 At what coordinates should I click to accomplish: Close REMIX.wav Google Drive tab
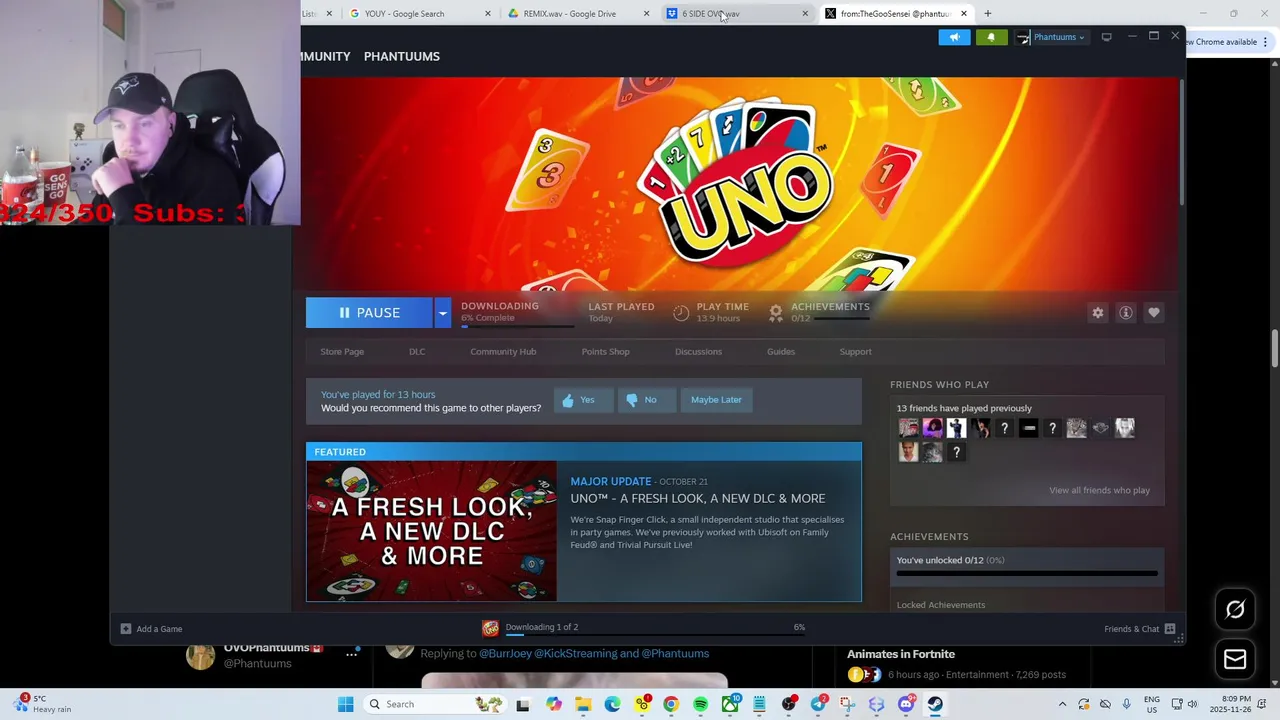(647, 14)
